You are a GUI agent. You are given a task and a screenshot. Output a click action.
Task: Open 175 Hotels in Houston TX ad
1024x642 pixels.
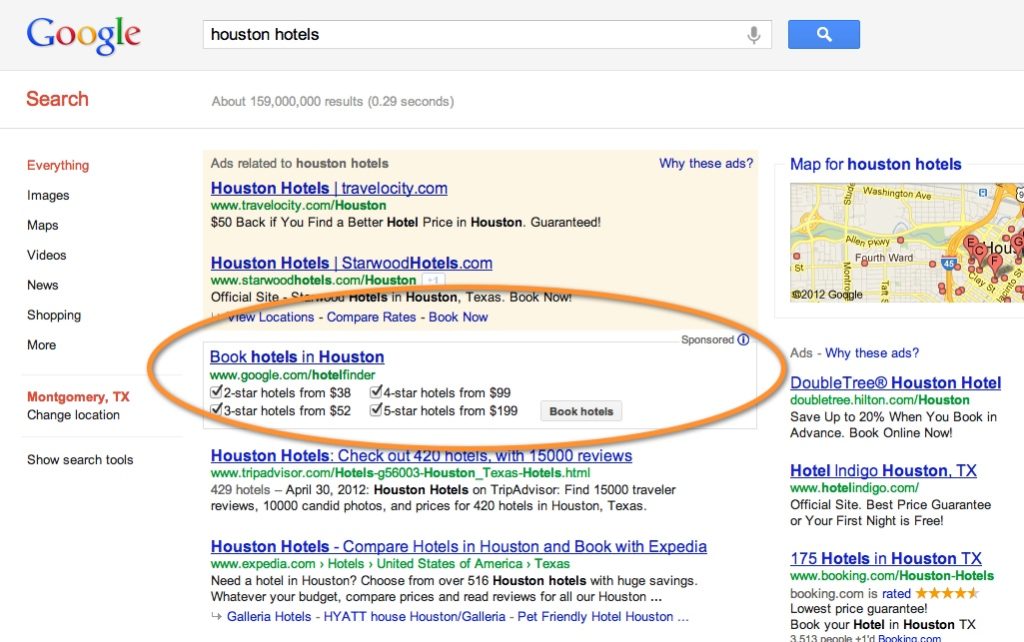tap(886, 558)
